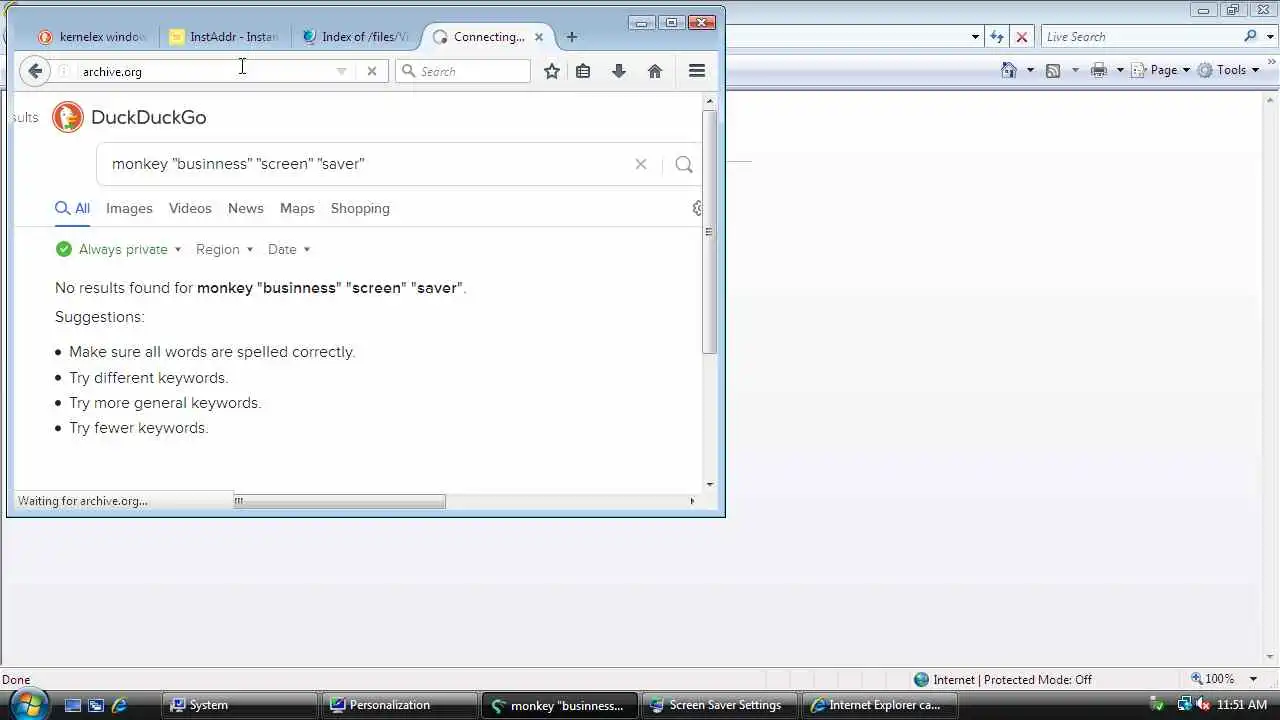Switch to Internet Explorer taskbar button
The image size is (1280, 720).
878,705
